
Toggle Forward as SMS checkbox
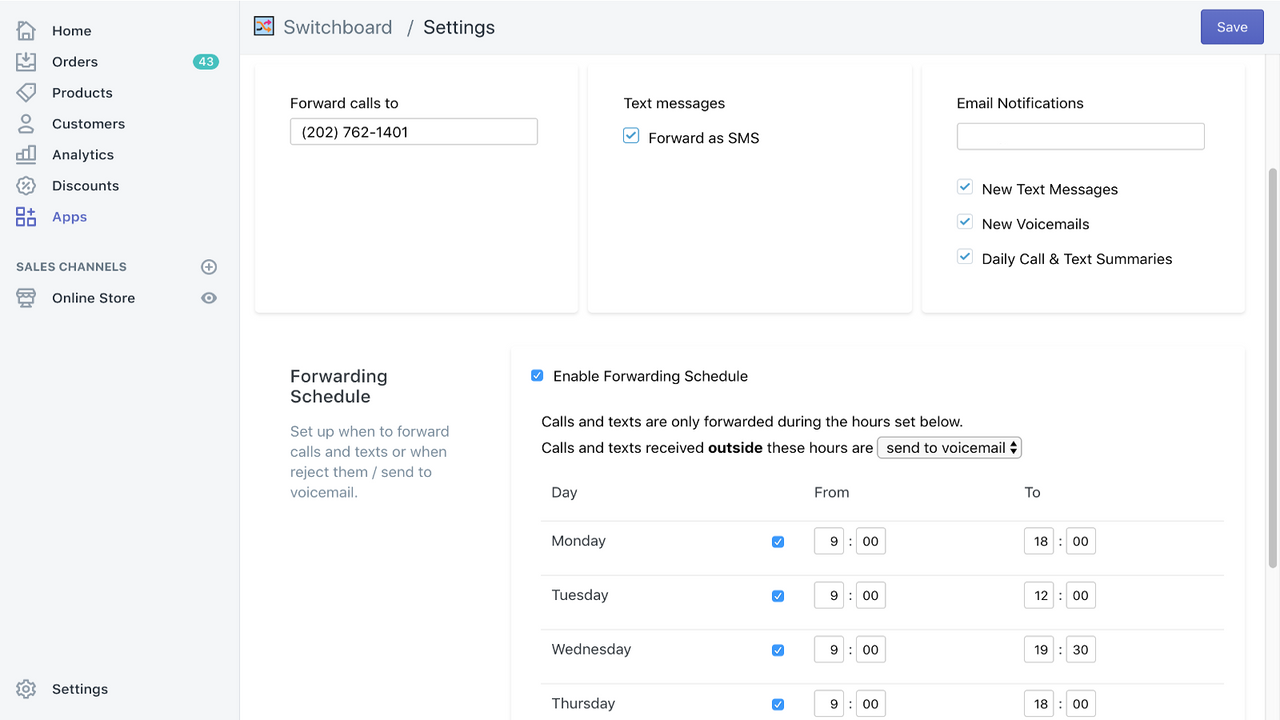[x=631, y=136]
